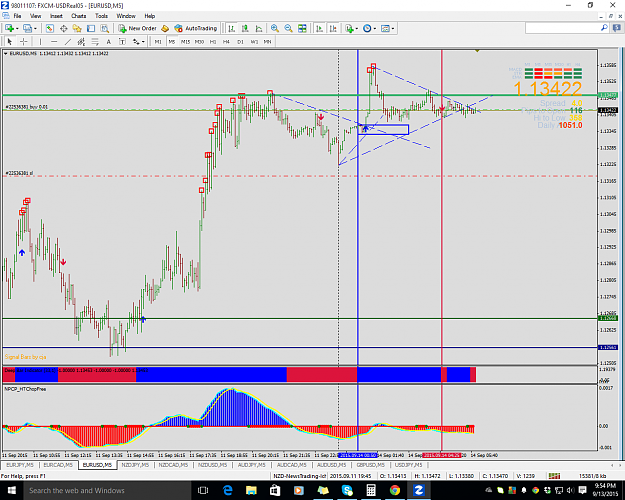The image size is (625, 500).
Task: Click the New Order button
Action: (x=137, y=28)
